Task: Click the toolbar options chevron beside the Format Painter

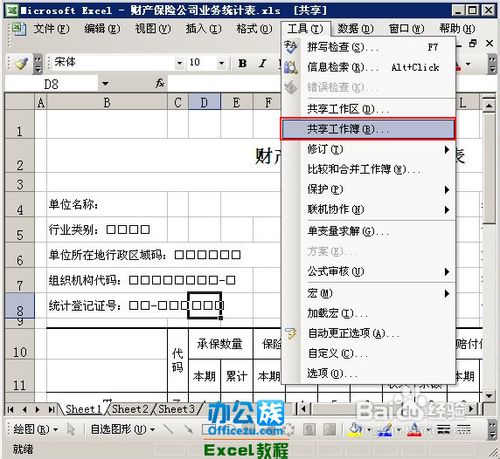Action: pyautogui.click(x=38, y=63)
